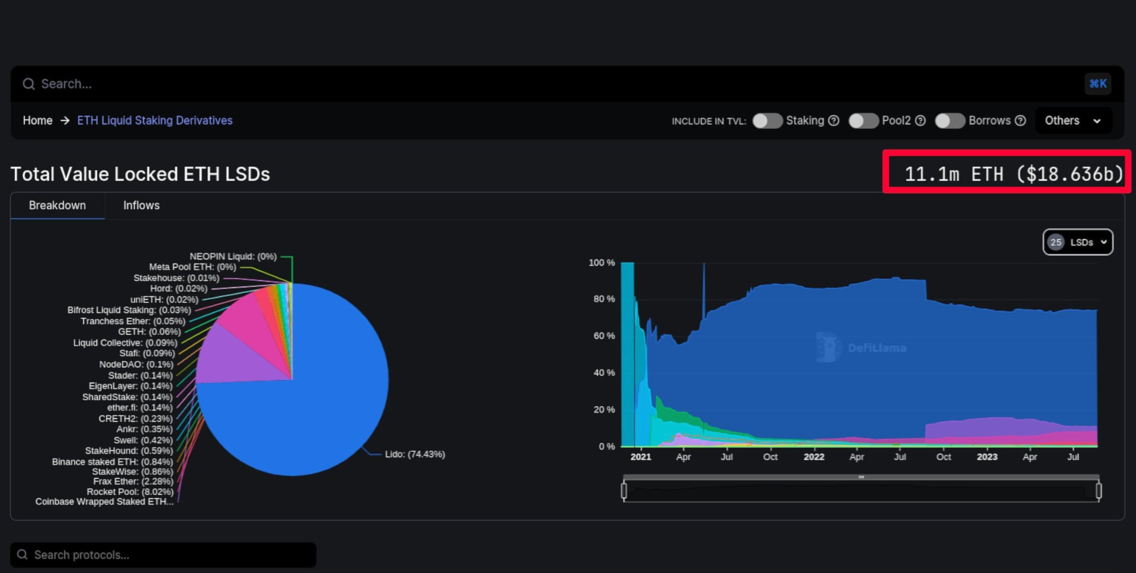
Task: Click the 'uniETH: (0.02%)' label
Action: (164, 299)
